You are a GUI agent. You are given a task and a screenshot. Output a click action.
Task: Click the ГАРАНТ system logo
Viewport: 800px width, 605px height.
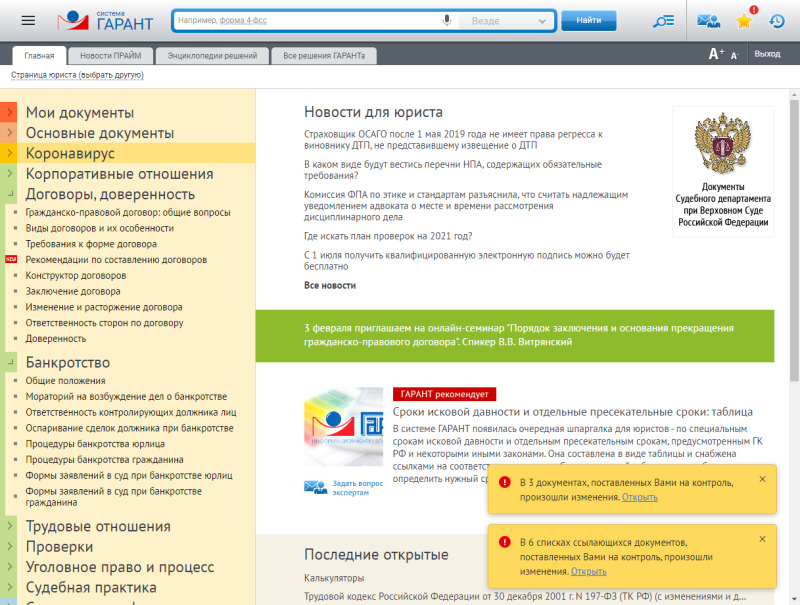coord(105,20)
